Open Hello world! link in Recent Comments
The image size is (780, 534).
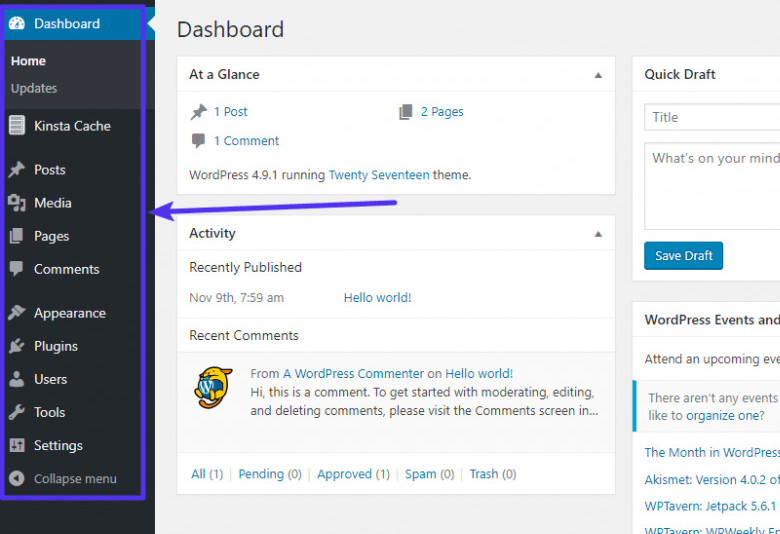[x=479, y=373]
